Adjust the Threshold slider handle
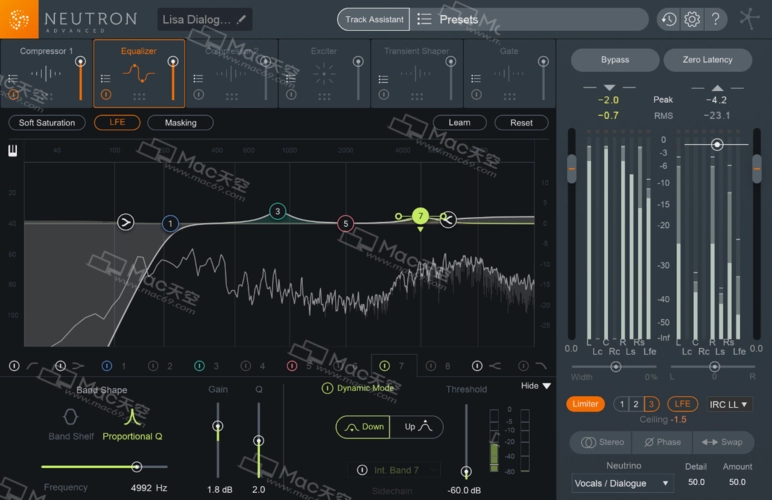Viewport: 772px width, 500px height. [466, 471]
